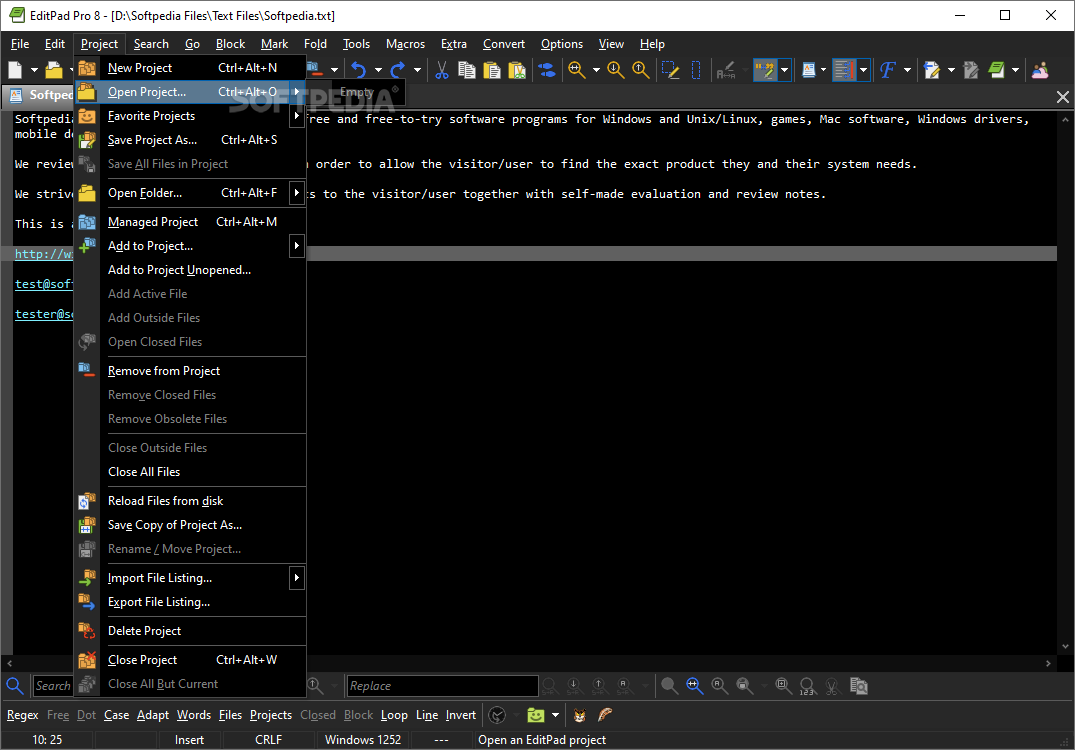This screenshot has width=1075, height=750.
Task: Open the Search menu in menu bar
Action: tap(151, 44)
